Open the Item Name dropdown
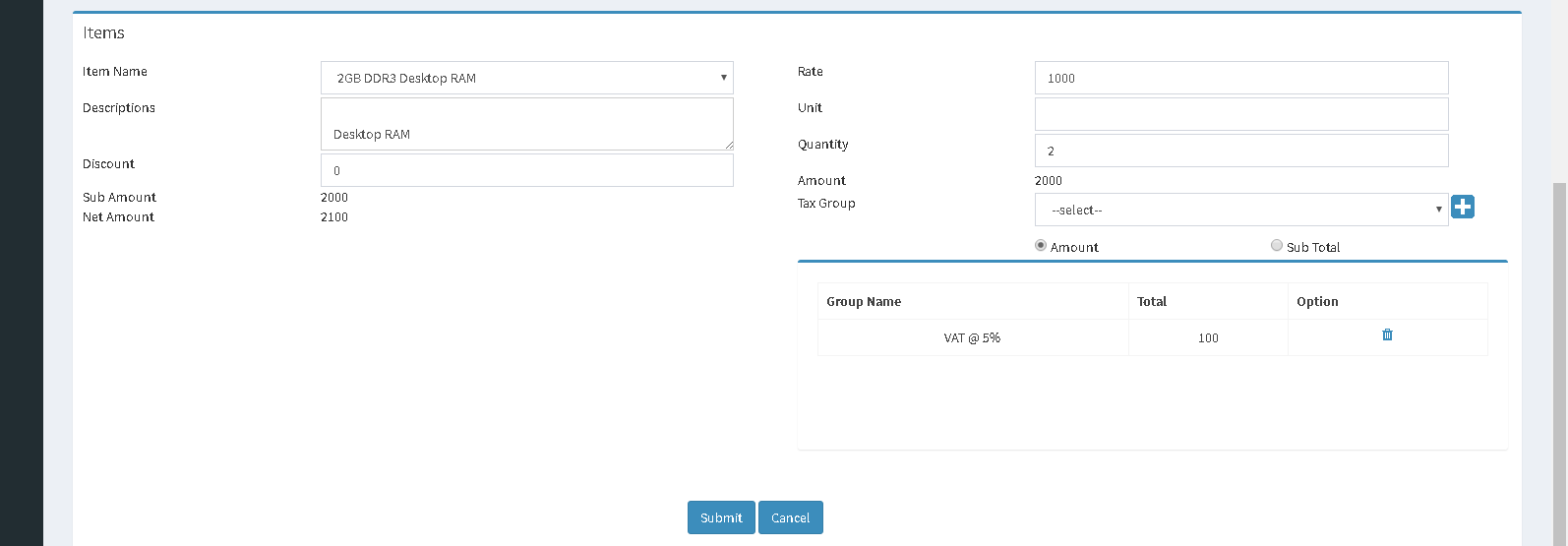1568x546 pixels. point(527,78)
